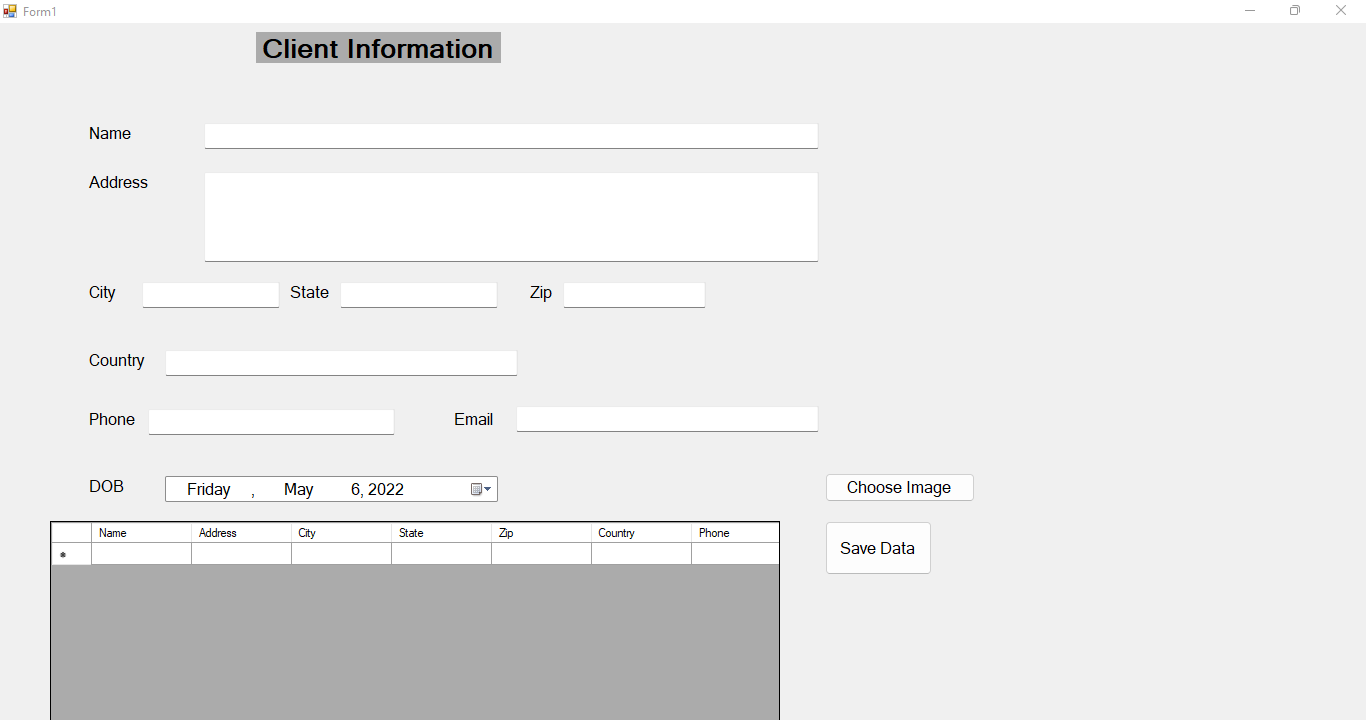Select the Address column header in the grid
The width and height of the screenshot is (1366, 720).
click(241, 532)
